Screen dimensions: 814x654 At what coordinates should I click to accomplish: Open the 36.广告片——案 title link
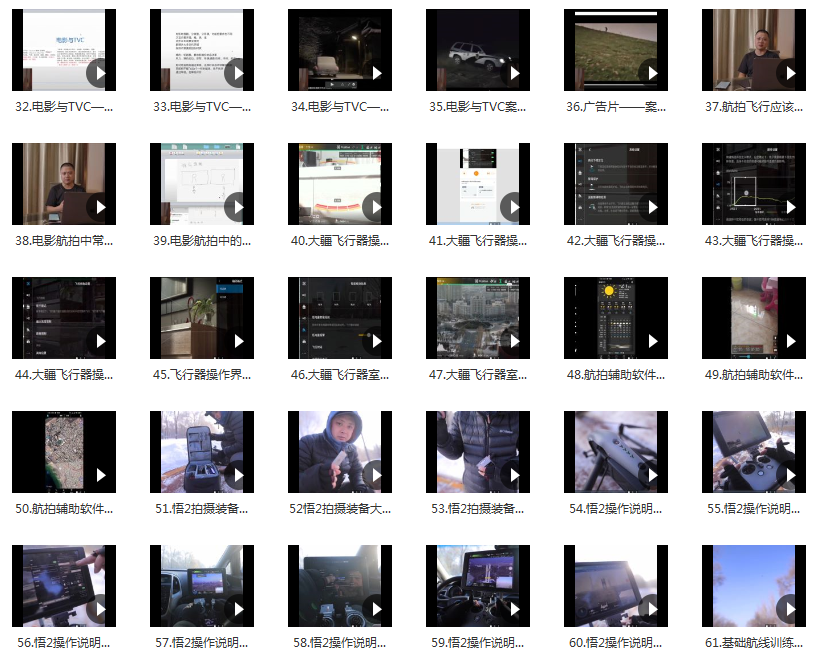615,107
